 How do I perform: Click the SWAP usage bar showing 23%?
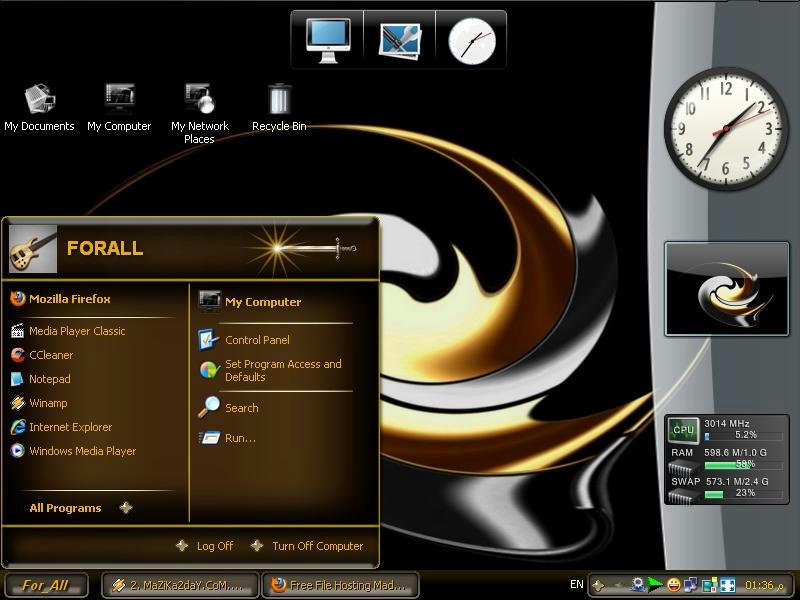[743, 494]
